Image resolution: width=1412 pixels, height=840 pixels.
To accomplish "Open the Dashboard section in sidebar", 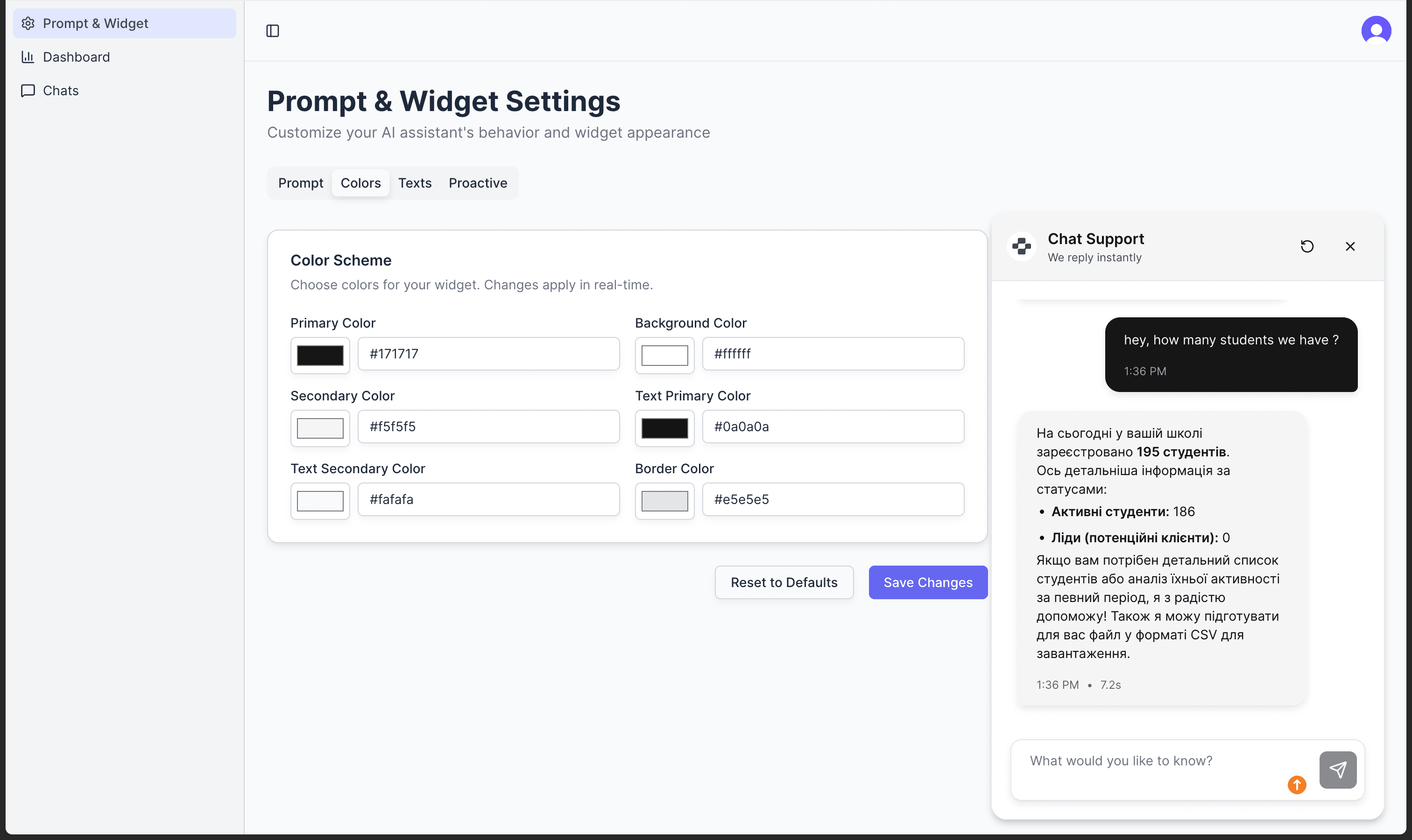I will (77, 56).
